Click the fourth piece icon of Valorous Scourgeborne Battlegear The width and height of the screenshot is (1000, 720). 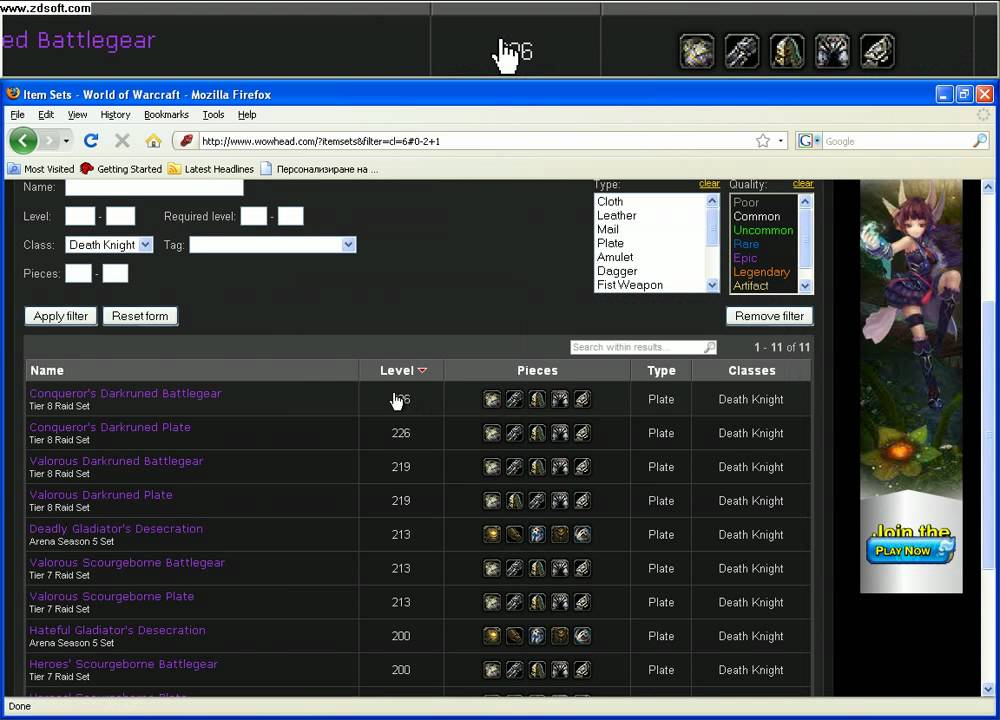click(560, 568)
